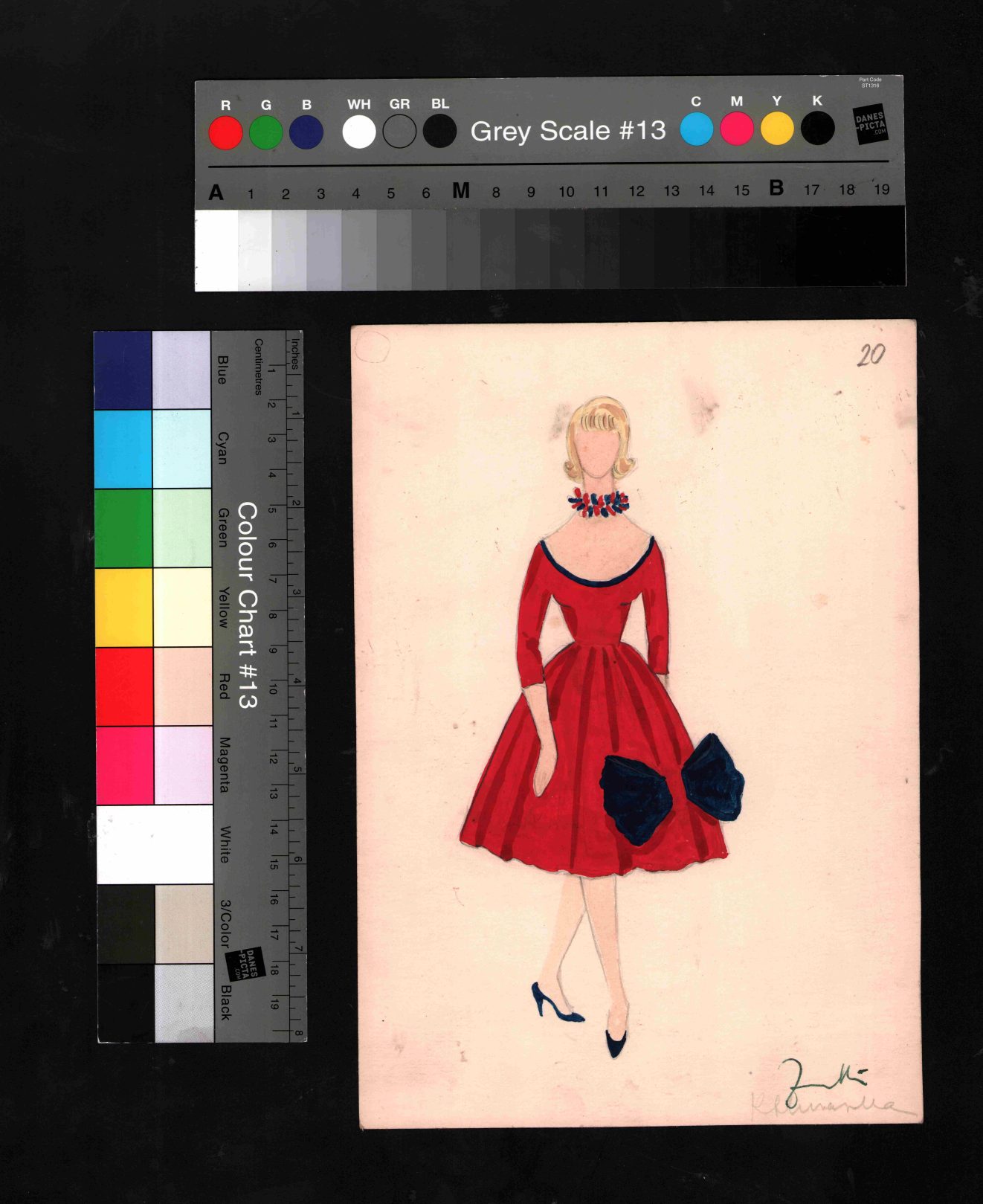
Task: Click the white WH circle
Action: 358,132
